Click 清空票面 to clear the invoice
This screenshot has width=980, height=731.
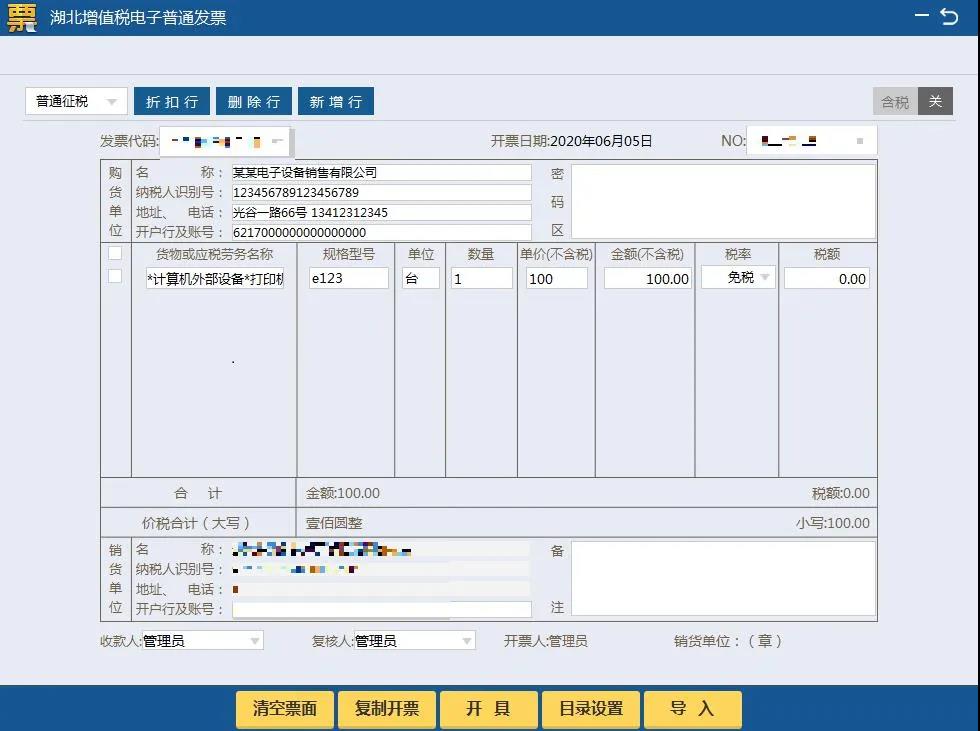tap(284, 709)
